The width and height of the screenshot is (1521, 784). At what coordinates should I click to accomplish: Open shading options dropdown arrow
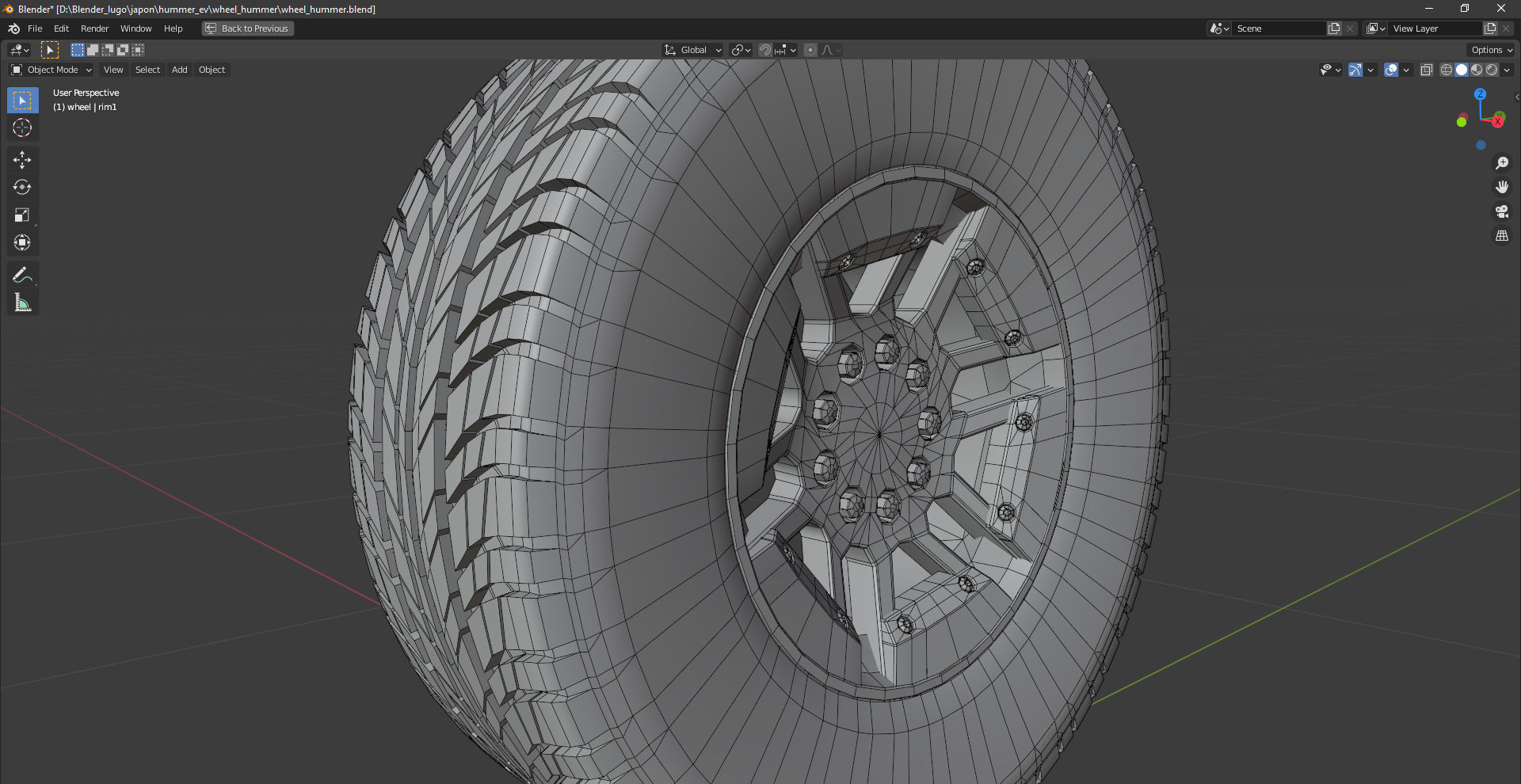(1507, 70)
